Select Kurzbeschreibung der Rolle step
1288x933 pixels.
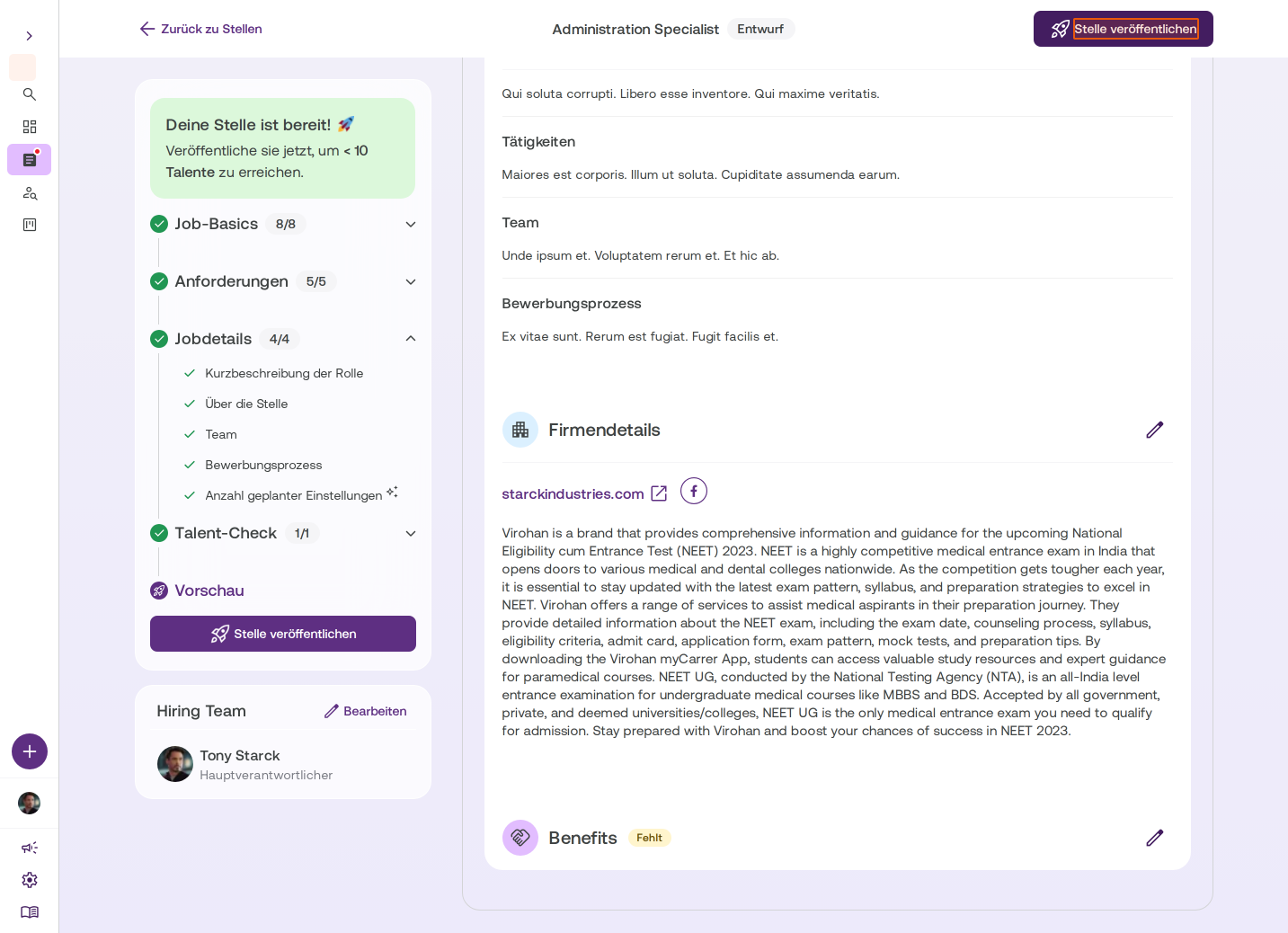[284, 373]
